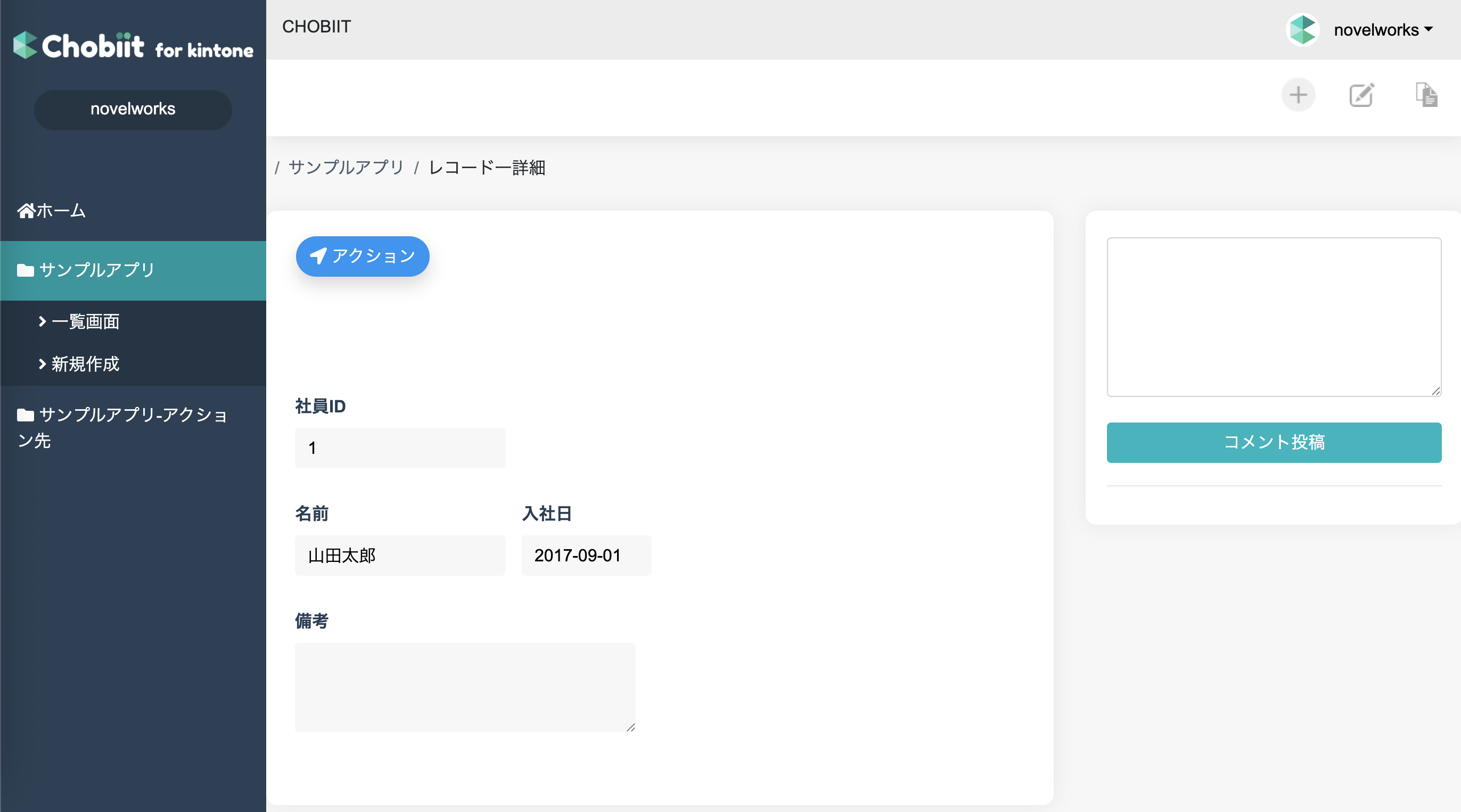Click the novelworks avatar icon in header
The image size is (1461, 812).
(1302, 29)
